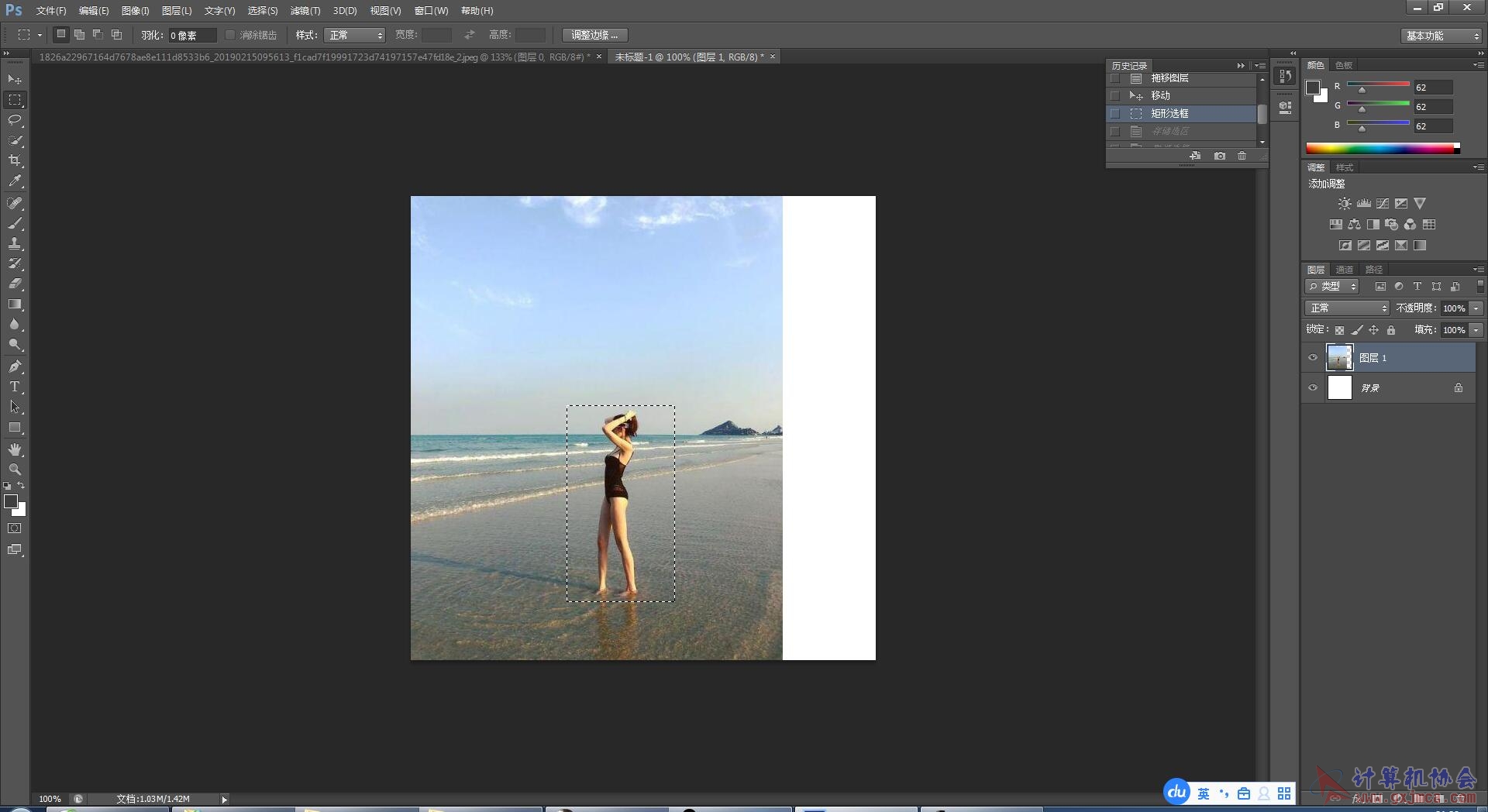Select the Eraser tool

[x=15, y=284]
